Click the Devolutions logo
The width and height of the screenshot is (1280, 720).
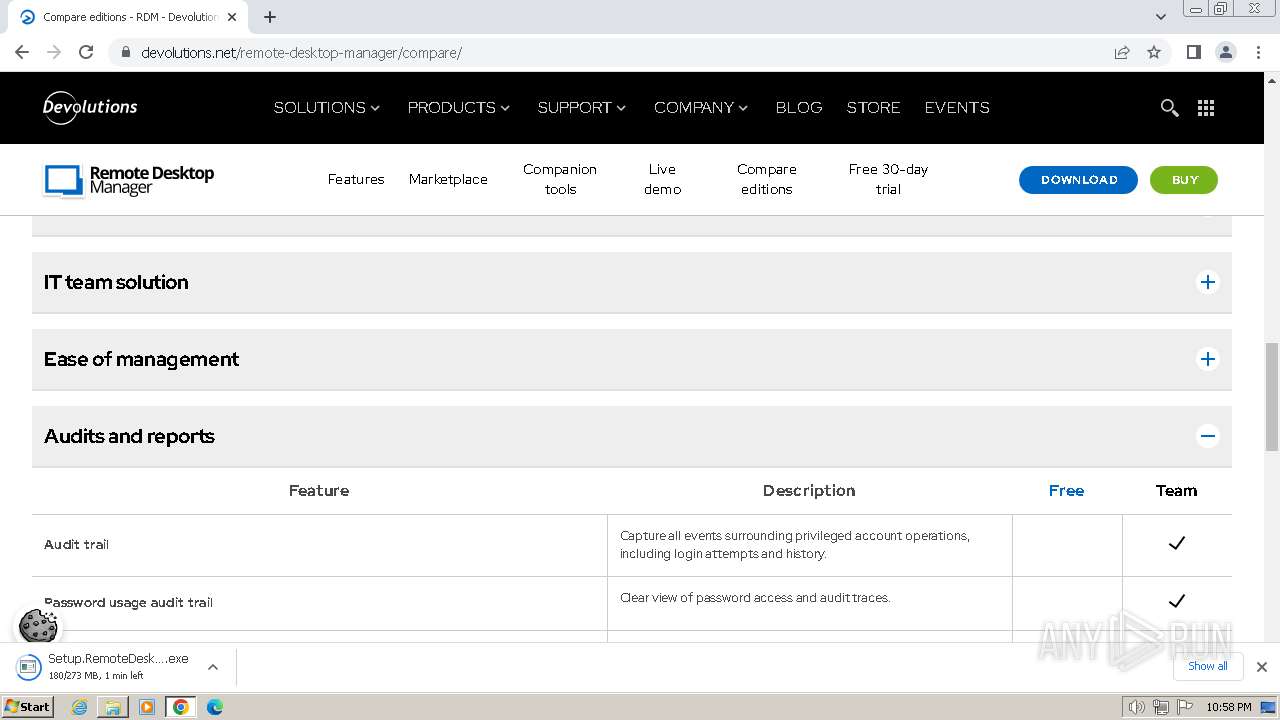tap(90, 107)
